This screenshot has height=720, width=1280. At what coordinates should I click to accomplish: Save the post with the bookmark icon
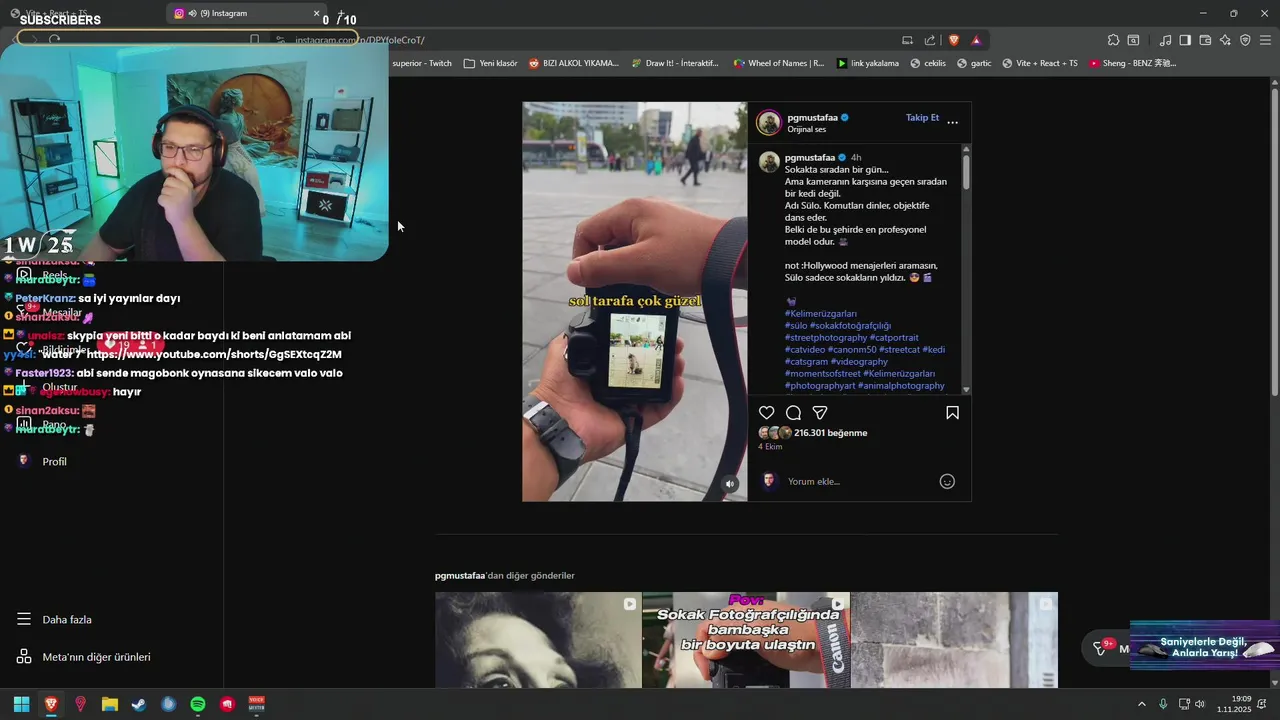pos(952,413)
